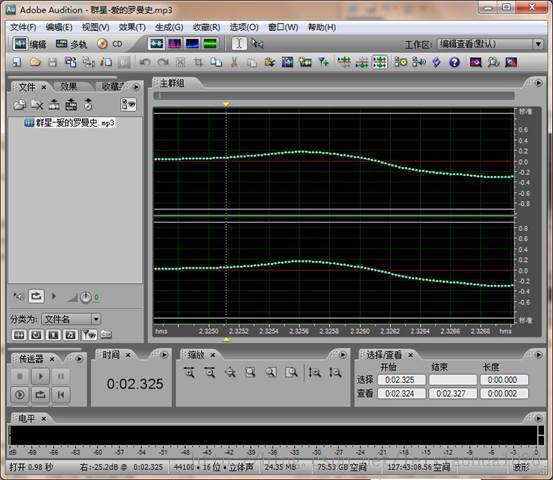
Task: Open the Effects (效果) menu
Action: 132,27
